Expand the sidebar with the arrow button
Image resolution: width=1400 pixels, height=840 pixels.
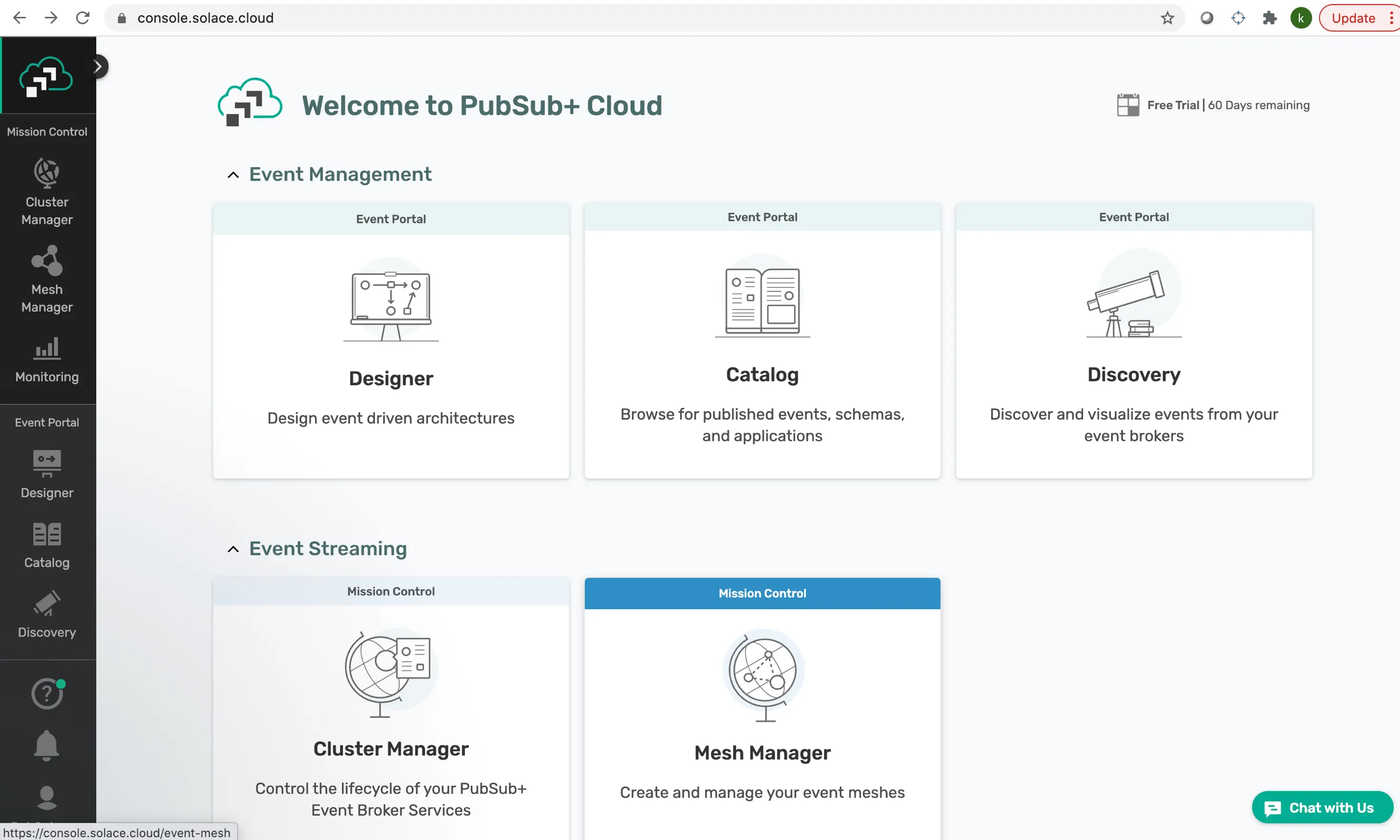[x=98, y=66]
